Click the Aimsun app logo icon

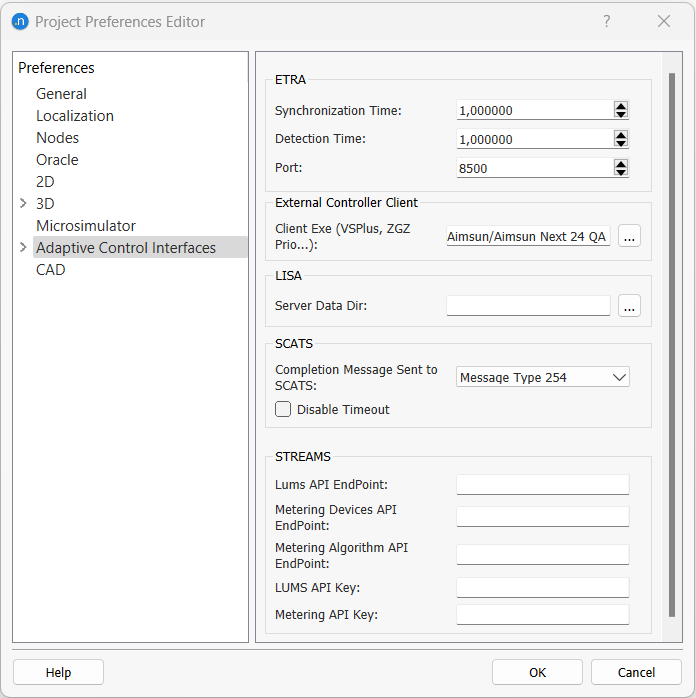(x=20, y=21)
